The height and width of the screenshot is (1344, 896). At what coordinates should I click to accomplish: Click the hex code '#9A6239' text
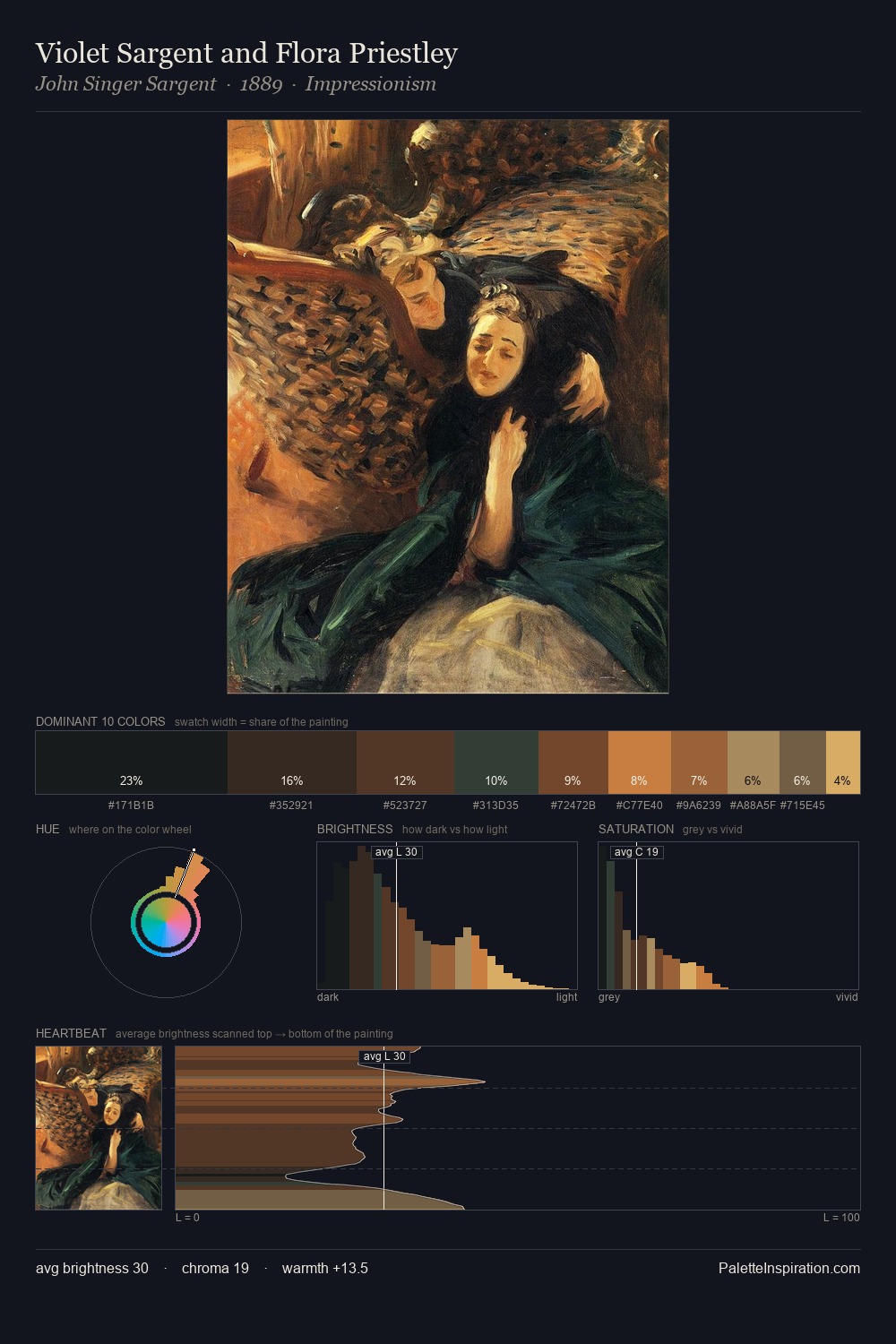click(x=699, y=806)
